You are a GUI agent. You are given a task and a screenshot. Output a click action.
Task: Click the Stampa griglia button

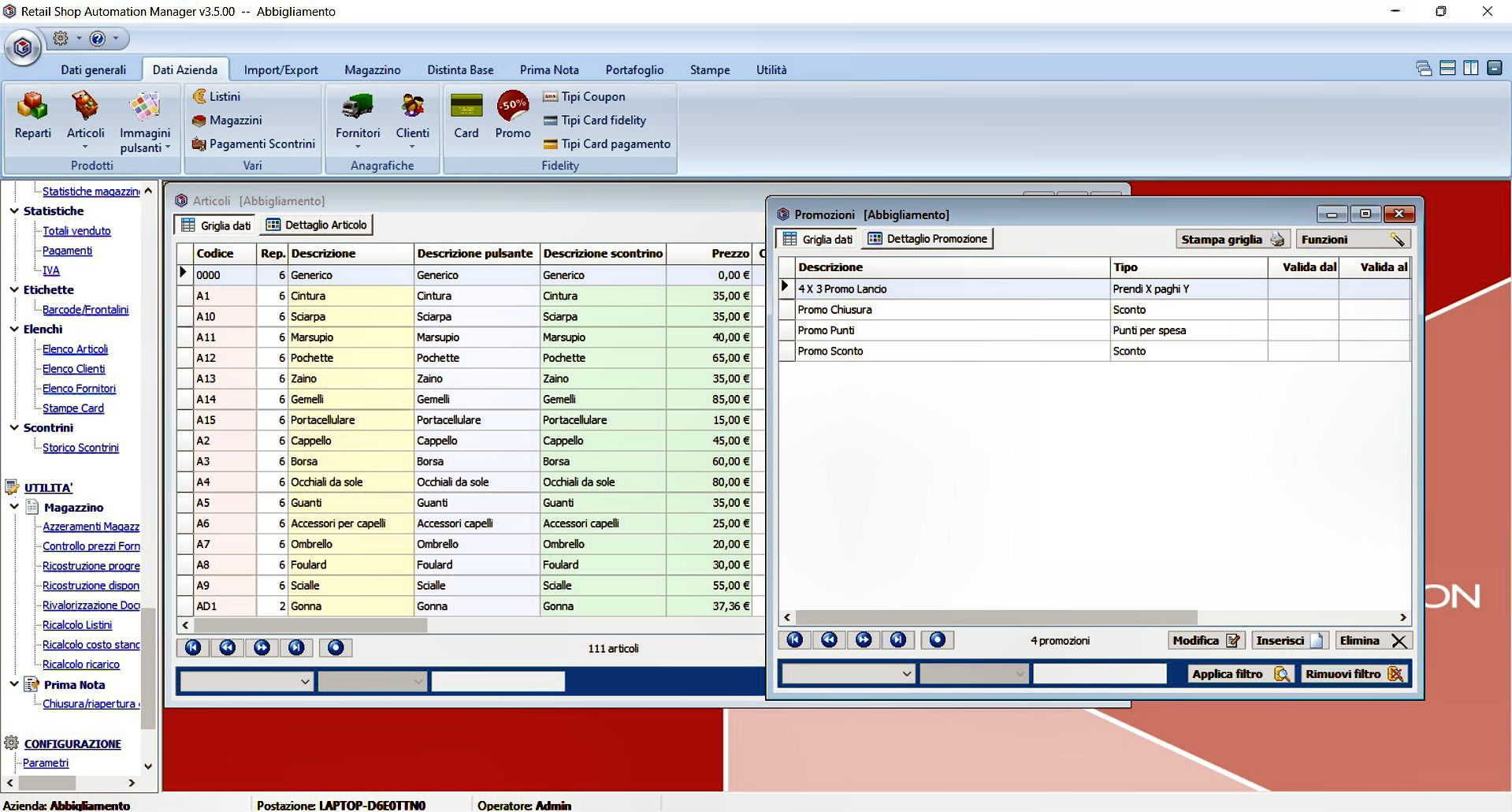pyautogui.click(x=1232, y=240)
